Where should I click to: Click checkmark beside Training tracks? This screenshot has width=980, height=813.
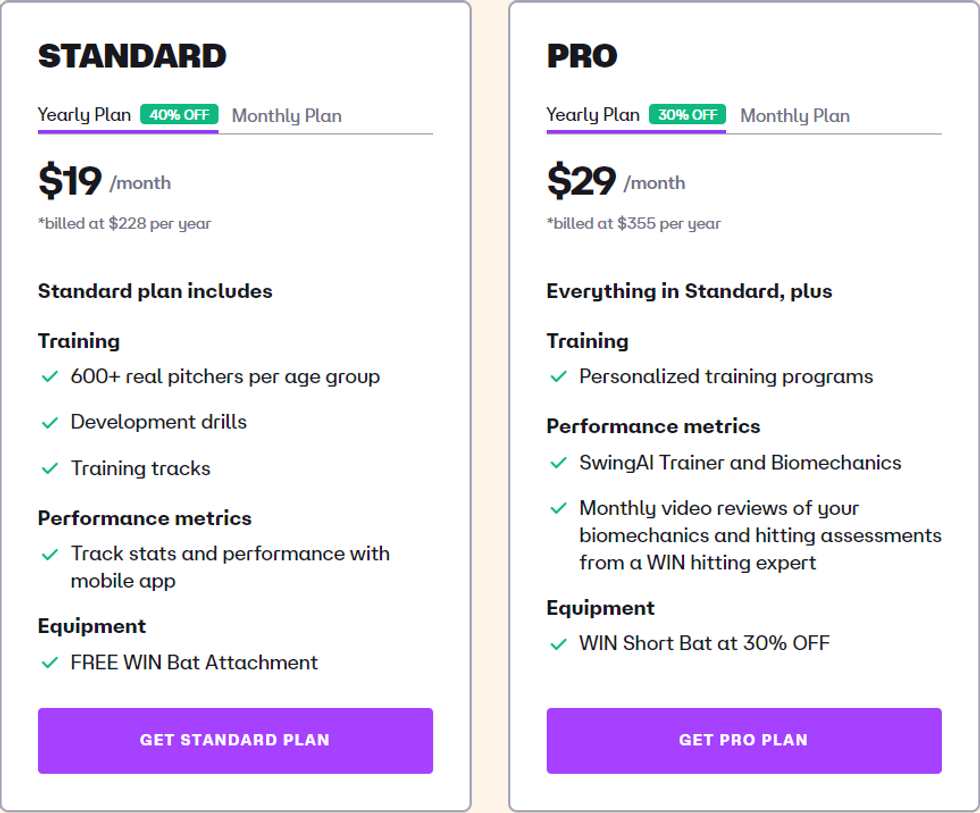click(49, 469)
